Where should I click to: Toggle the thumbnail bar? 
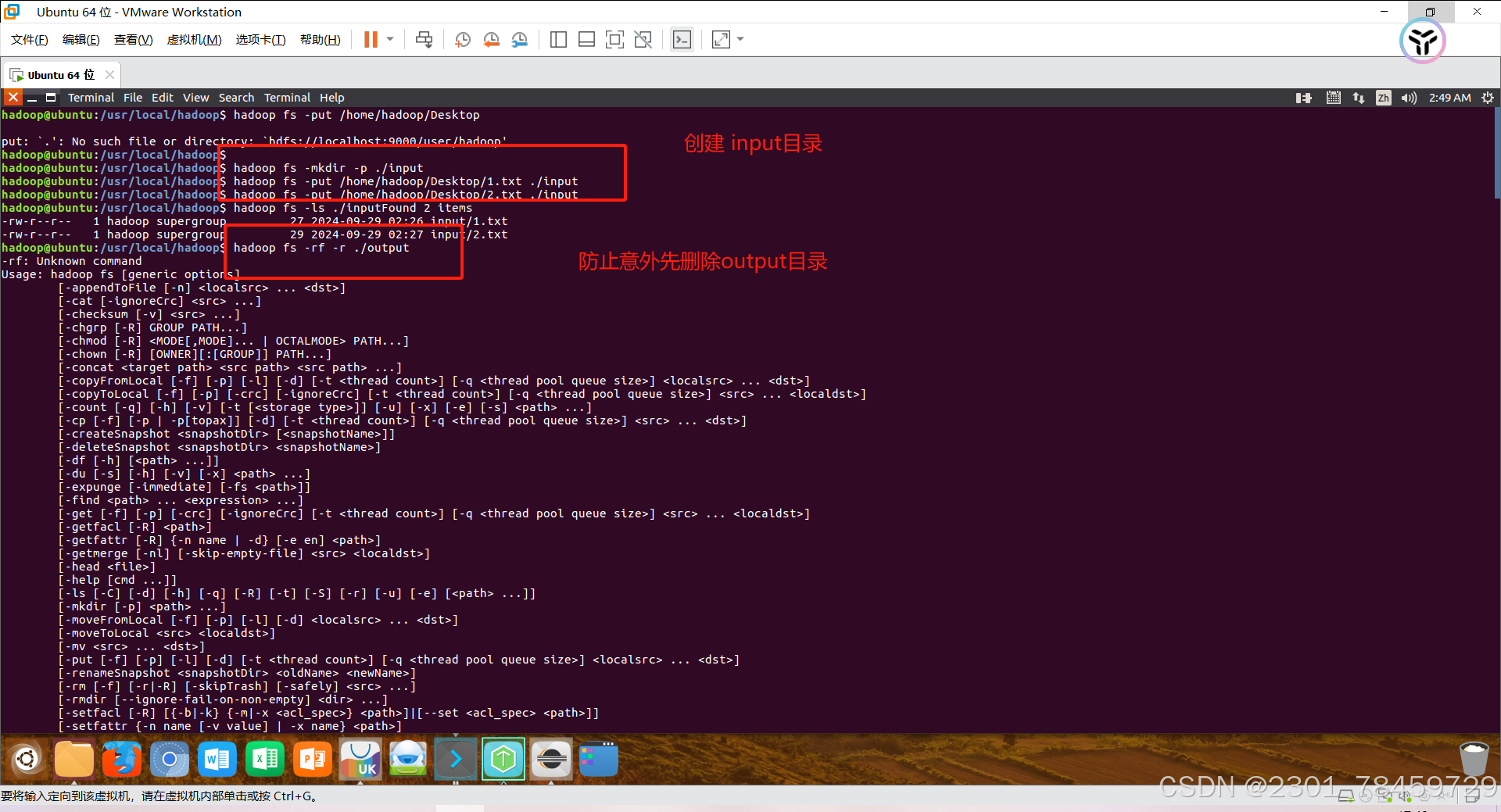pyautogui.click(x=586, y=39)
